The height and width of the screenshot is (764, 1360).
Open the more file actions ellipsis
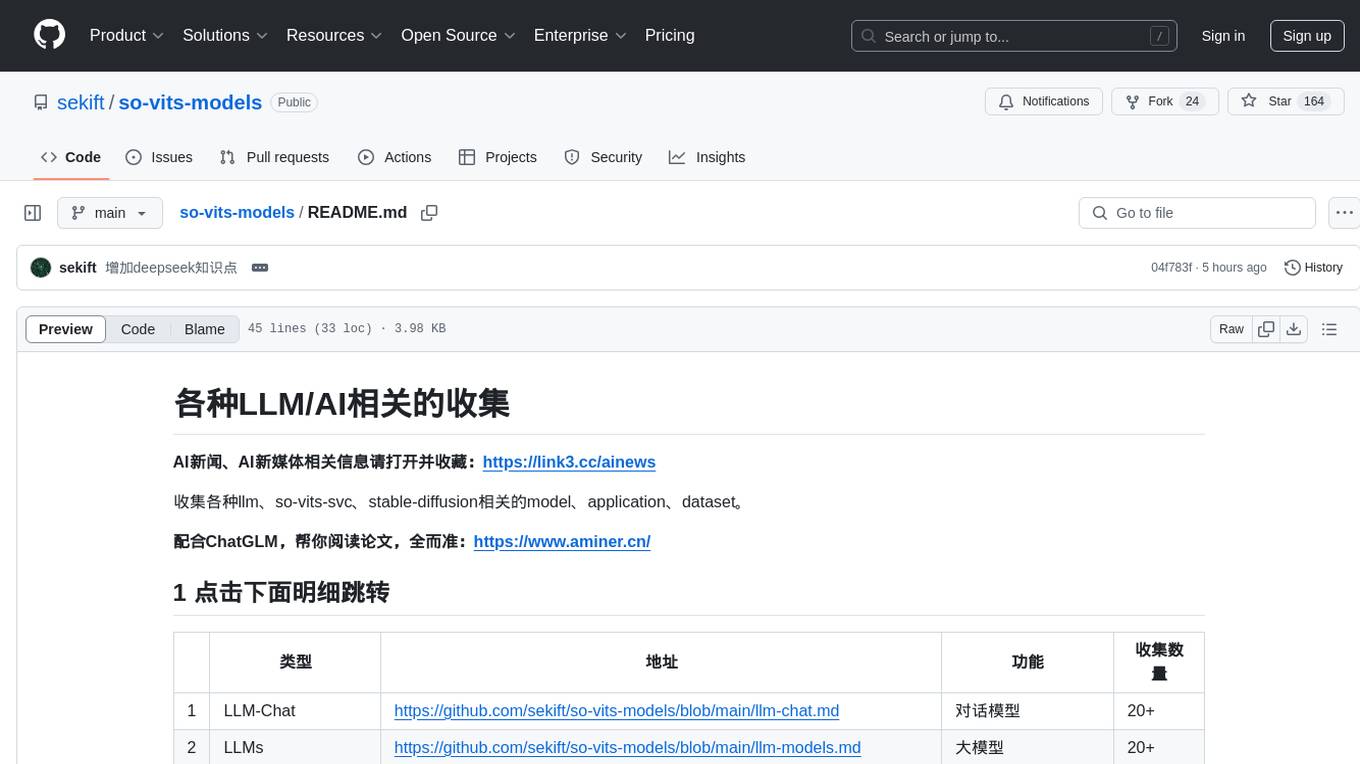(1344, 213)
